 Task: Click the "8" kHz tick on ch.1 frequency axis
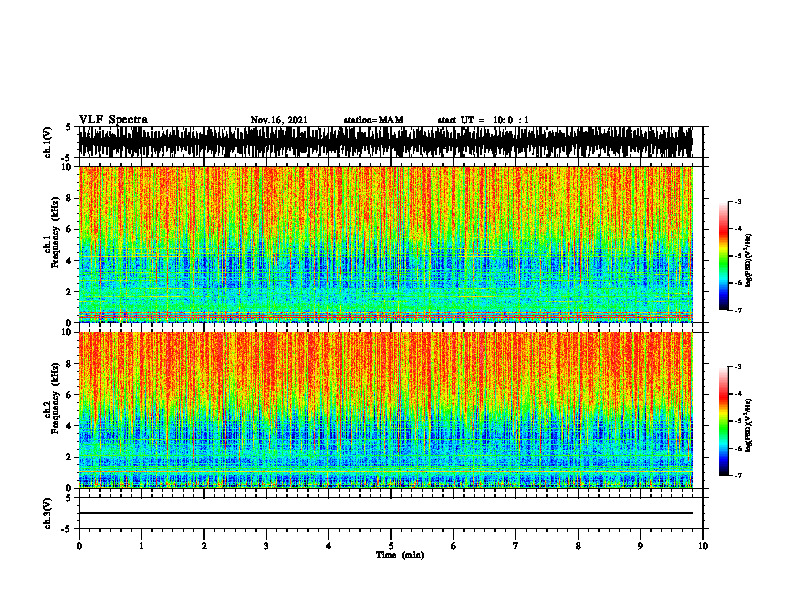(70, 198)
